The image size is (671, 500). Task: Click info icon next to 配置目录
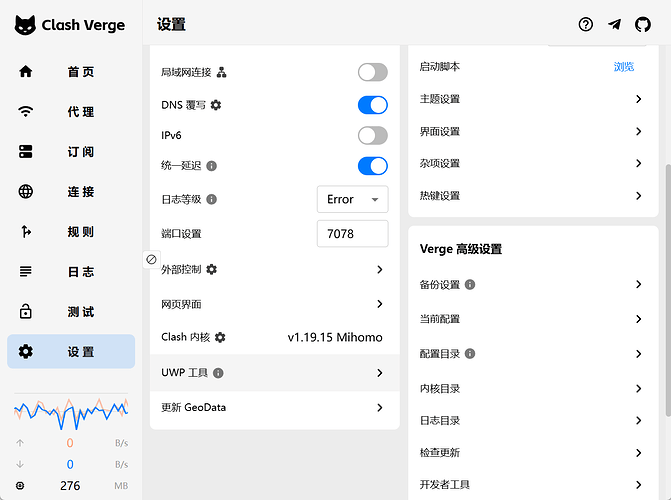(x=470, y=354)
